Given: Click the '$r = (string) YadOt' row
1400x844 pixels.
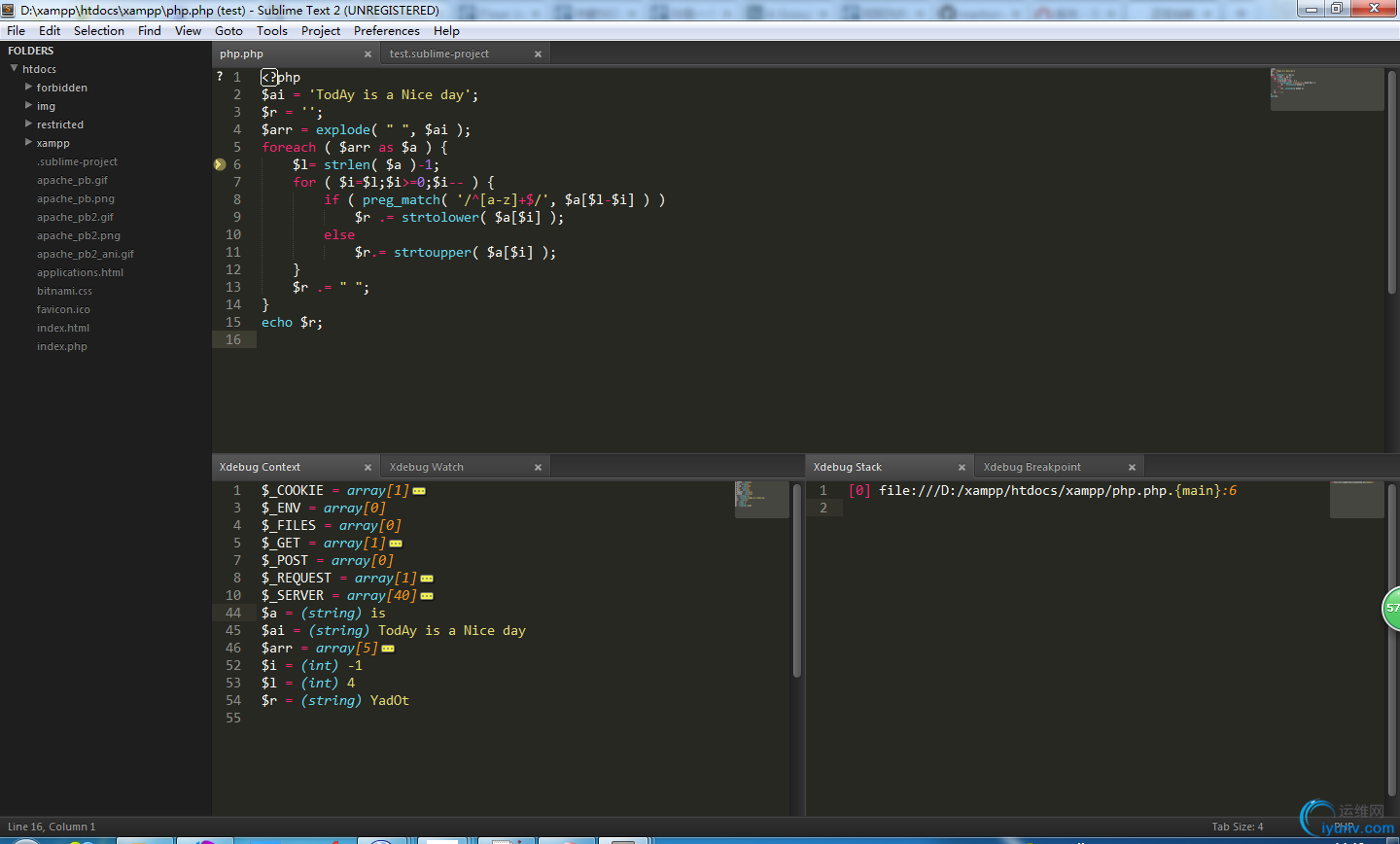Looking at the screenshot, I should [x=335, y=701].
